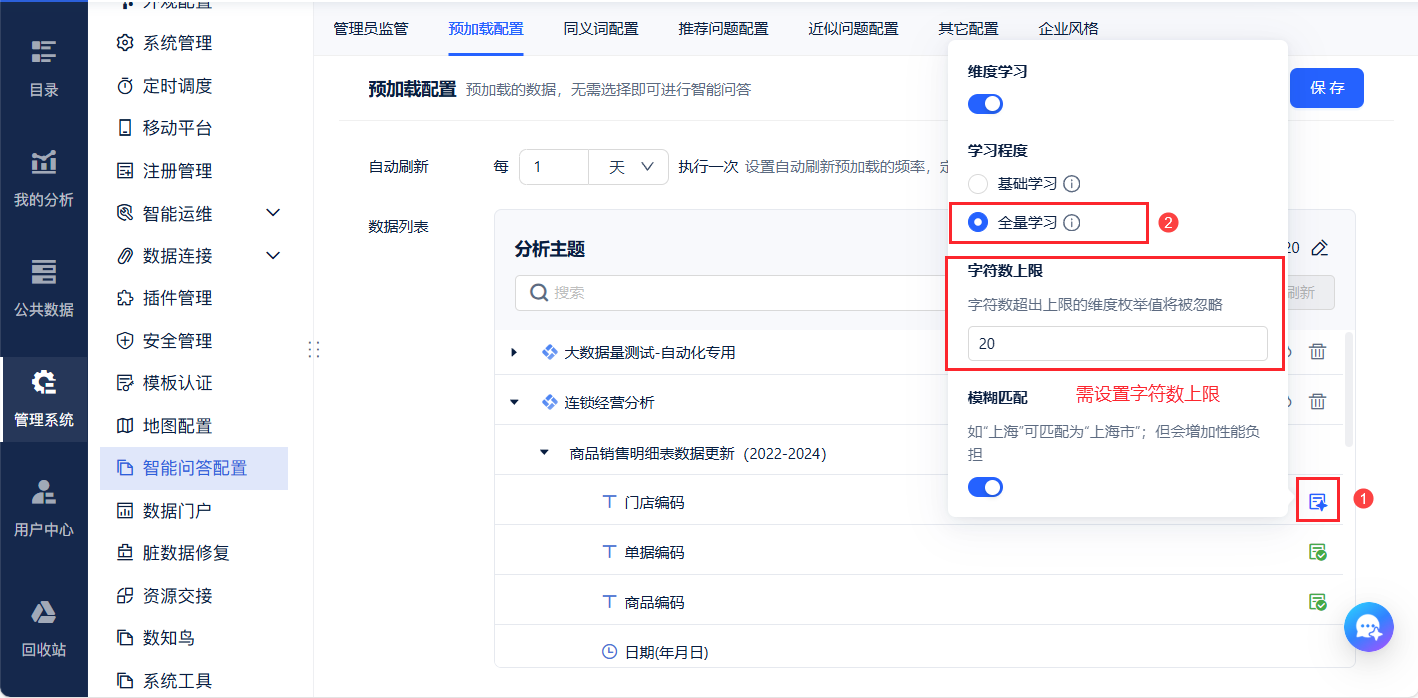Expand the 数据连接 menu chevron
1418x698 pixels.
[x=273, y=256]
